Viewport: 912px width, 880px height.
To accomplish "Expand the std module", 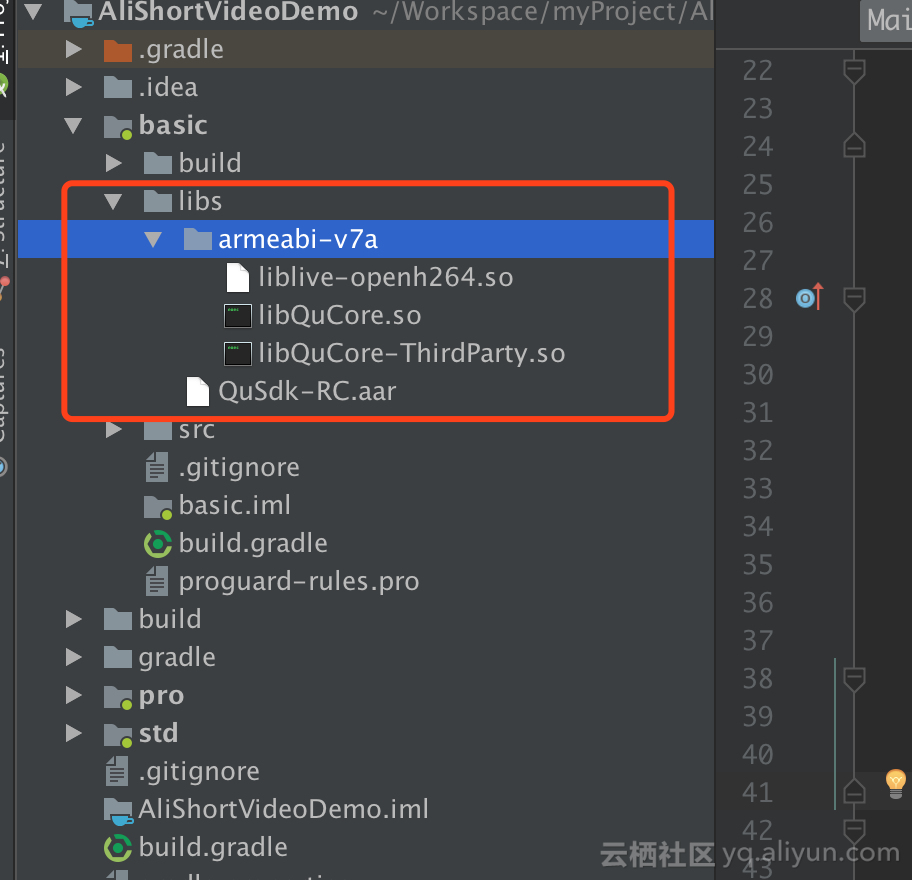I will [x=73, y=733].
